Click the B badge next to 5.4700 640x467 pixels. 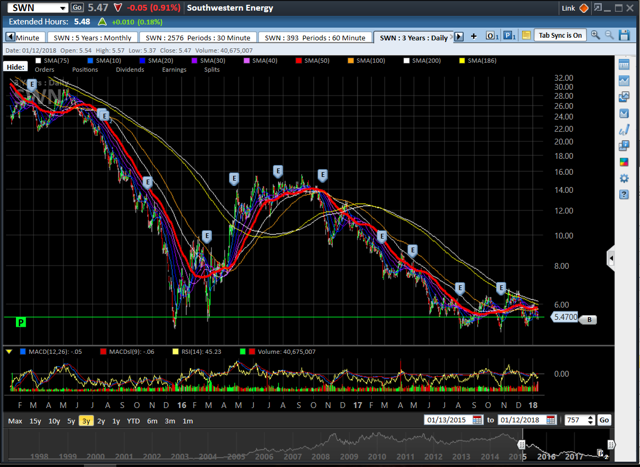589,320
